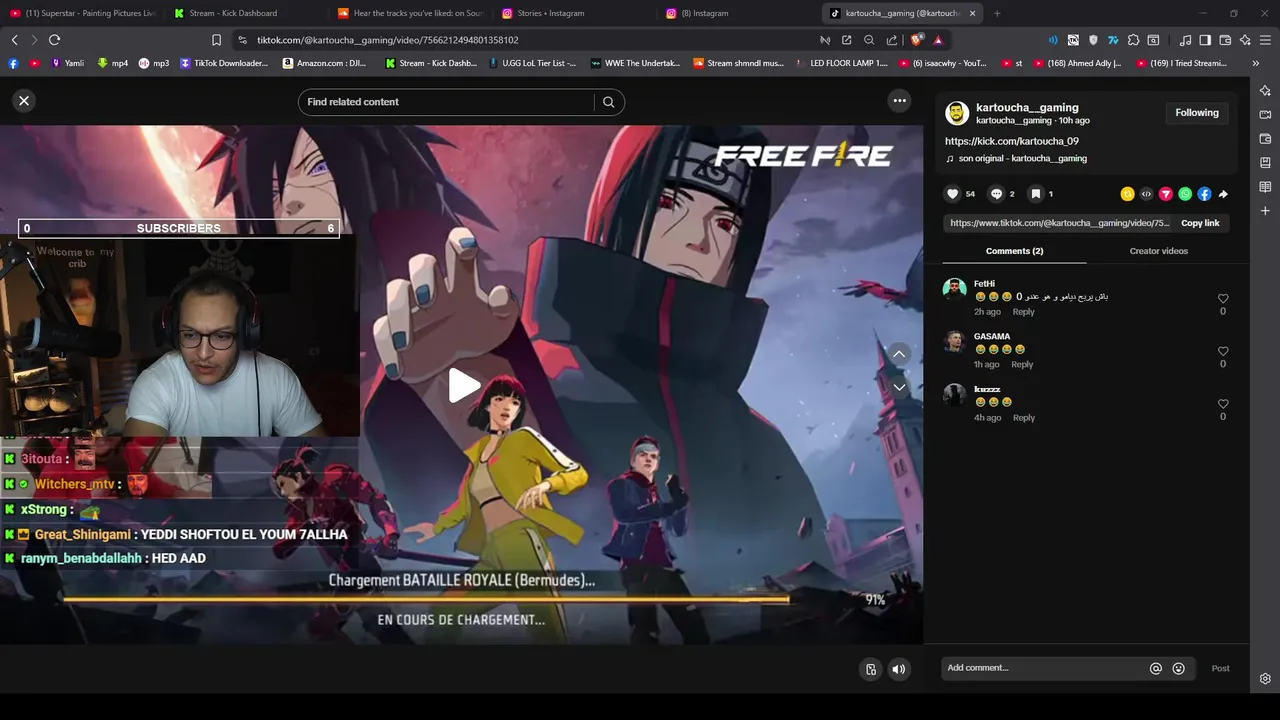Add a sidebar item with plus icon
Image resolution: width=1280 pixels, height=720 pixels.
point(1265,211)
